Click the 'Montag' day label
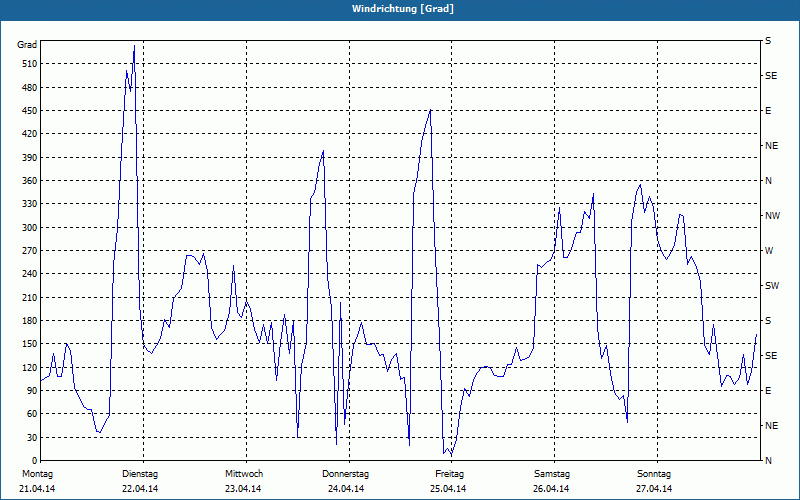800x500 pixels. 37,474
